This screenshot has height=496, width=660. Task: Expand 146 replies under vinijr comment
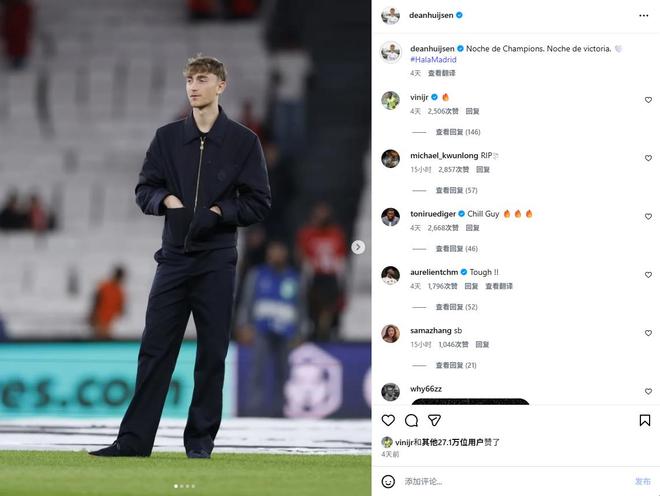[458, 132]
